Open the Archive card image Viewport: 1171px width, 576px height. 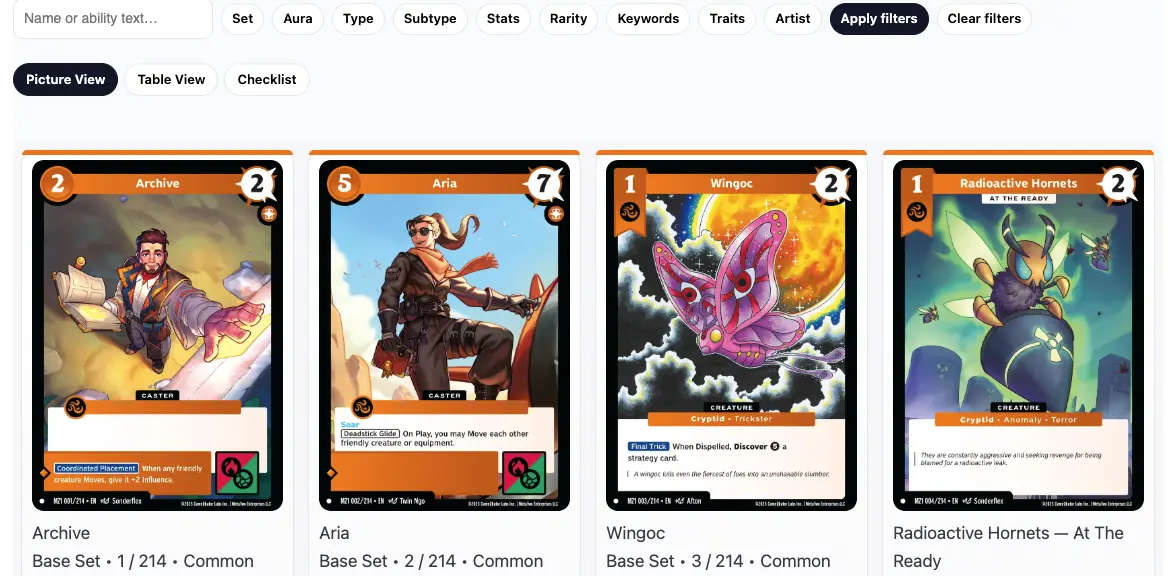pos(158,335)
